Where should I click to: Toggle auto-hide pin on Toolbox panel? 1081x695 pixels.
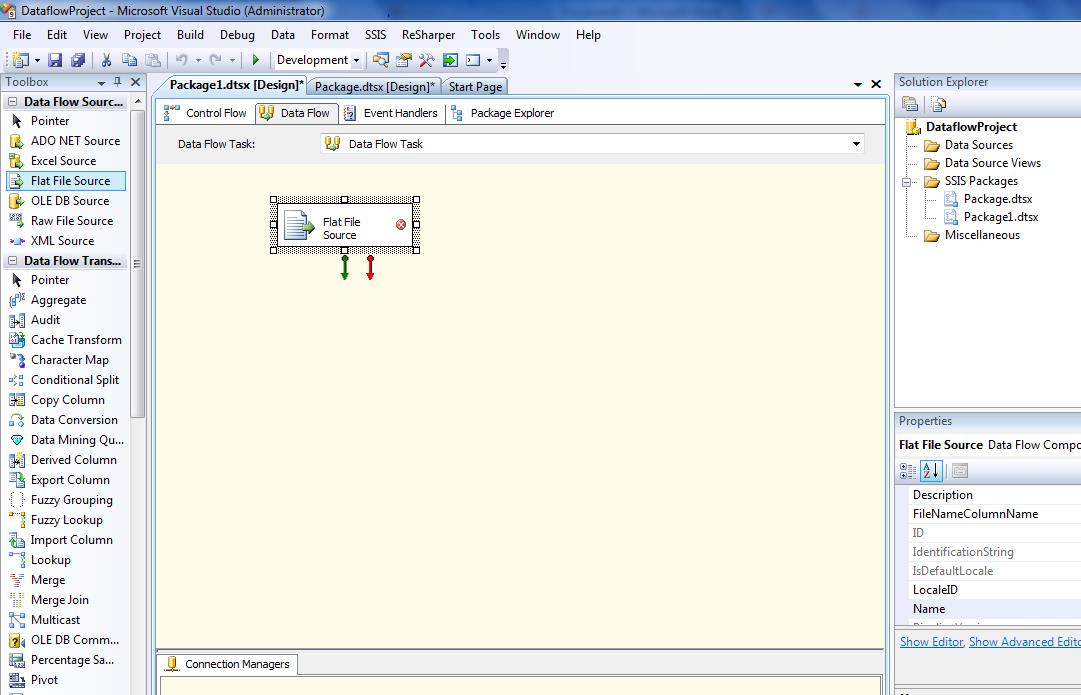click(118, 82)
